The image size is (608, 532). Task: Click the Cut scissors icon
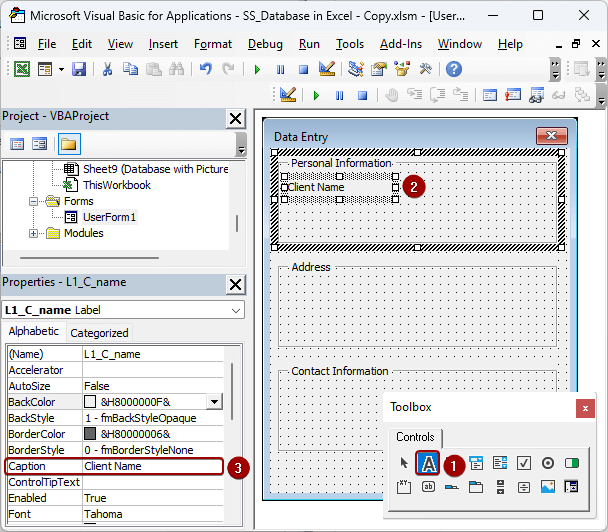(x=107, y=69)
